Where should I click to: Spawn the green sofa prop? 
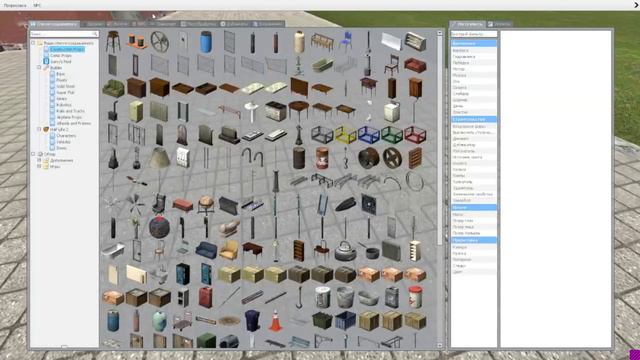(113, 88)
